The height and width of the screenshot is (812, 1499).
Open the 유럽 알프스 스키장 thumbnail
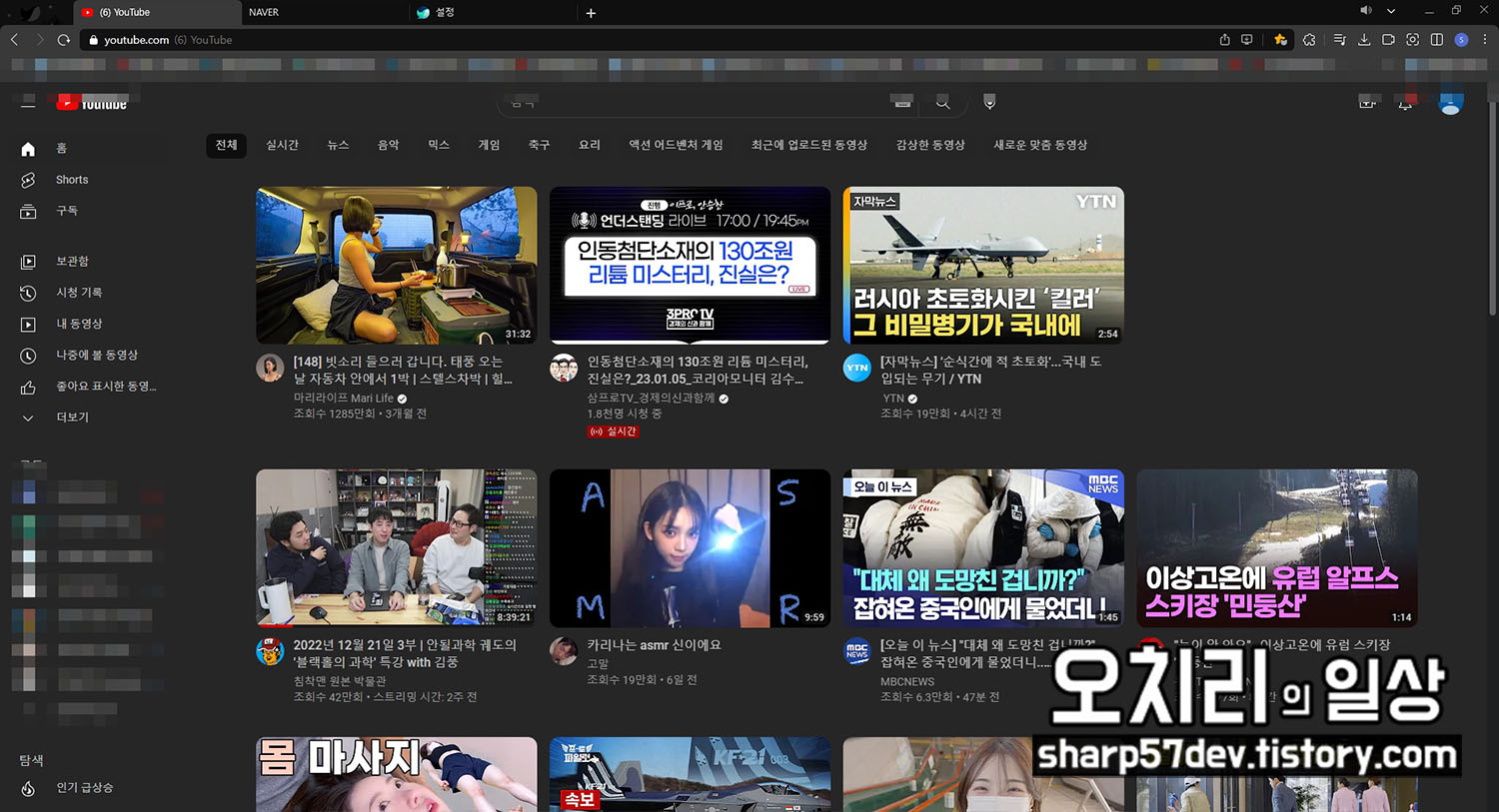1277,548
